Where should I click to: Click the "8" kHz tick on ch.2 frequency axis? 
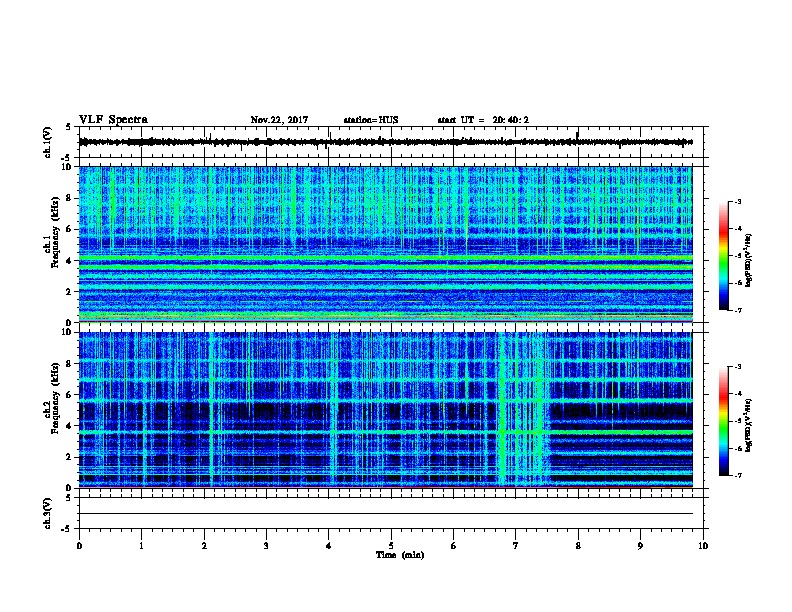tap(69, 364)
